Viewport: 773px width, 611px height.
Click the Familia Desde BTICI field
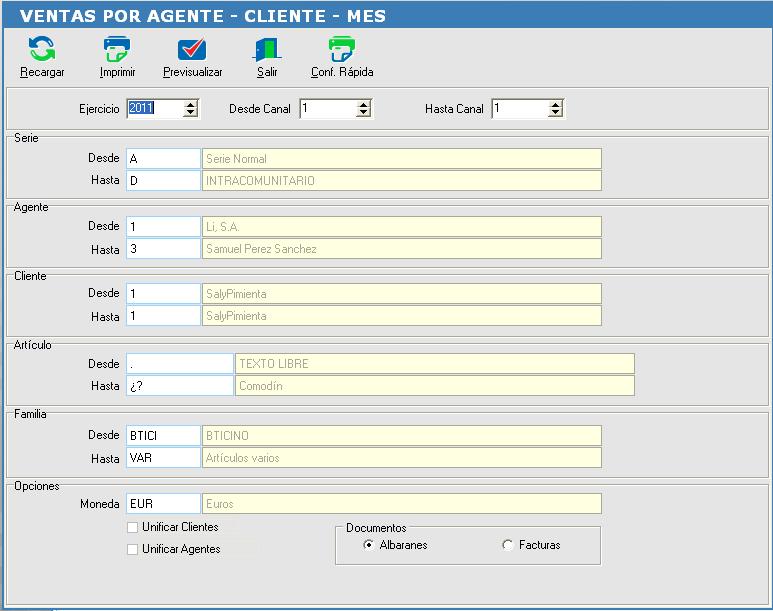pyautogui.click(x=163, y=435)
